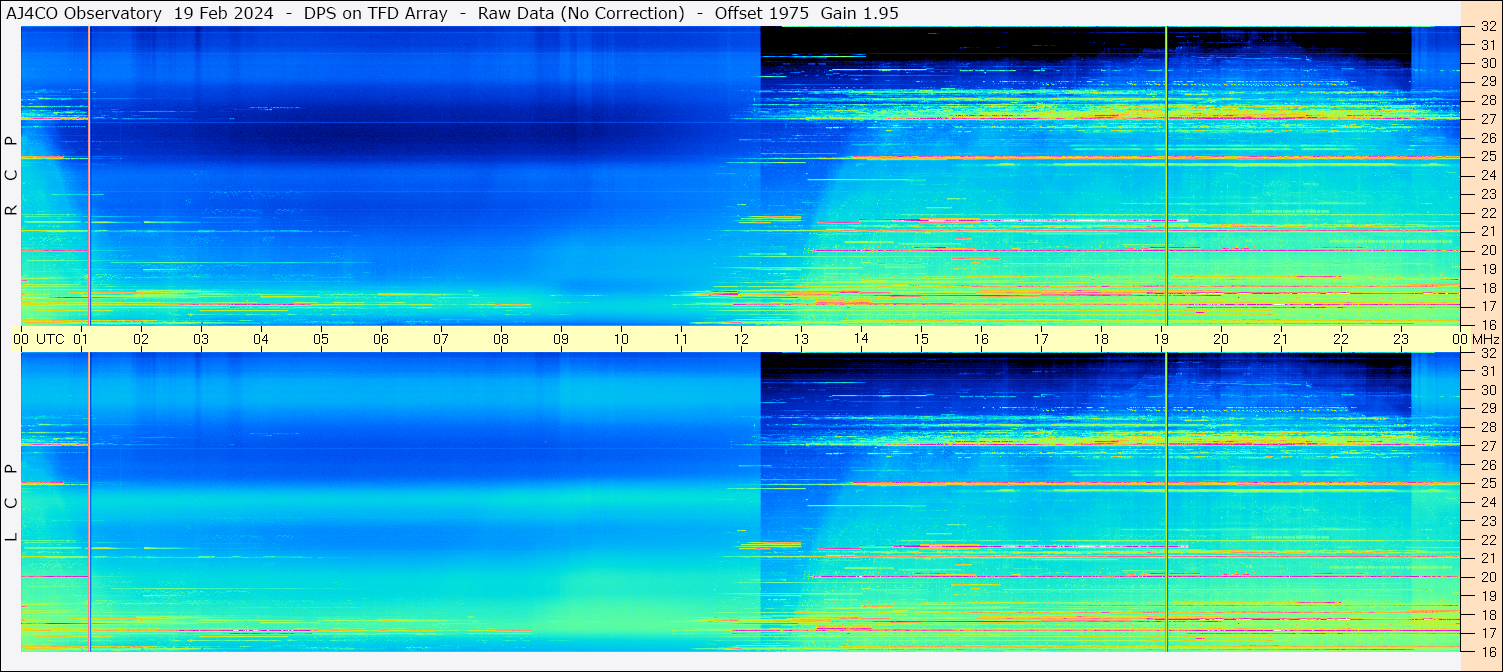Click 16 MHz tick on the LCP frequency scale
The image size is (1503, 672).
point(1487,650)
